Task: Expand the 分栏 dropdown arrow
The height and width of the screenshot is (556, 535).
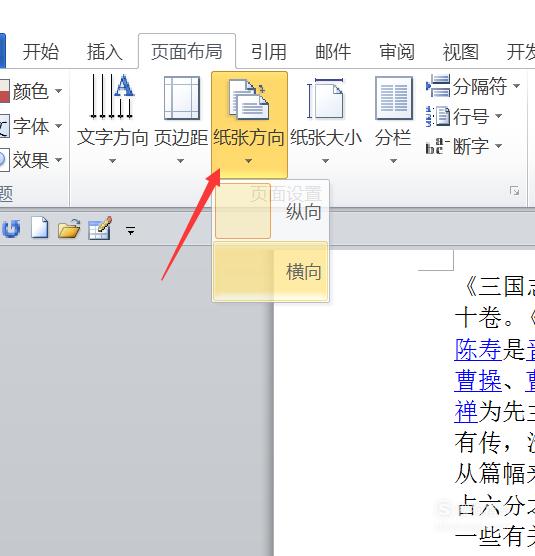Action: [393, 161]
